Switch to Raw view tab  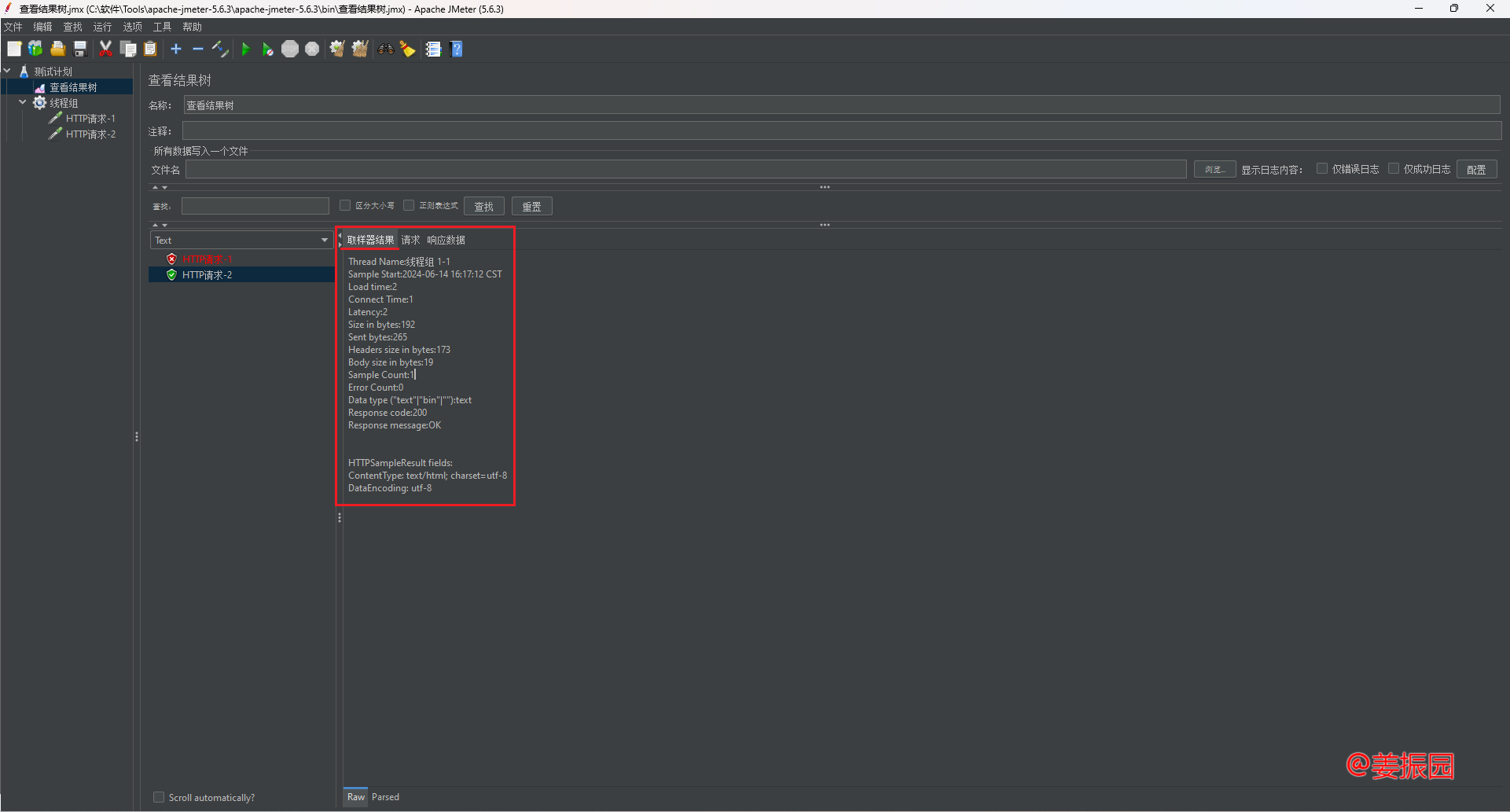356,796
